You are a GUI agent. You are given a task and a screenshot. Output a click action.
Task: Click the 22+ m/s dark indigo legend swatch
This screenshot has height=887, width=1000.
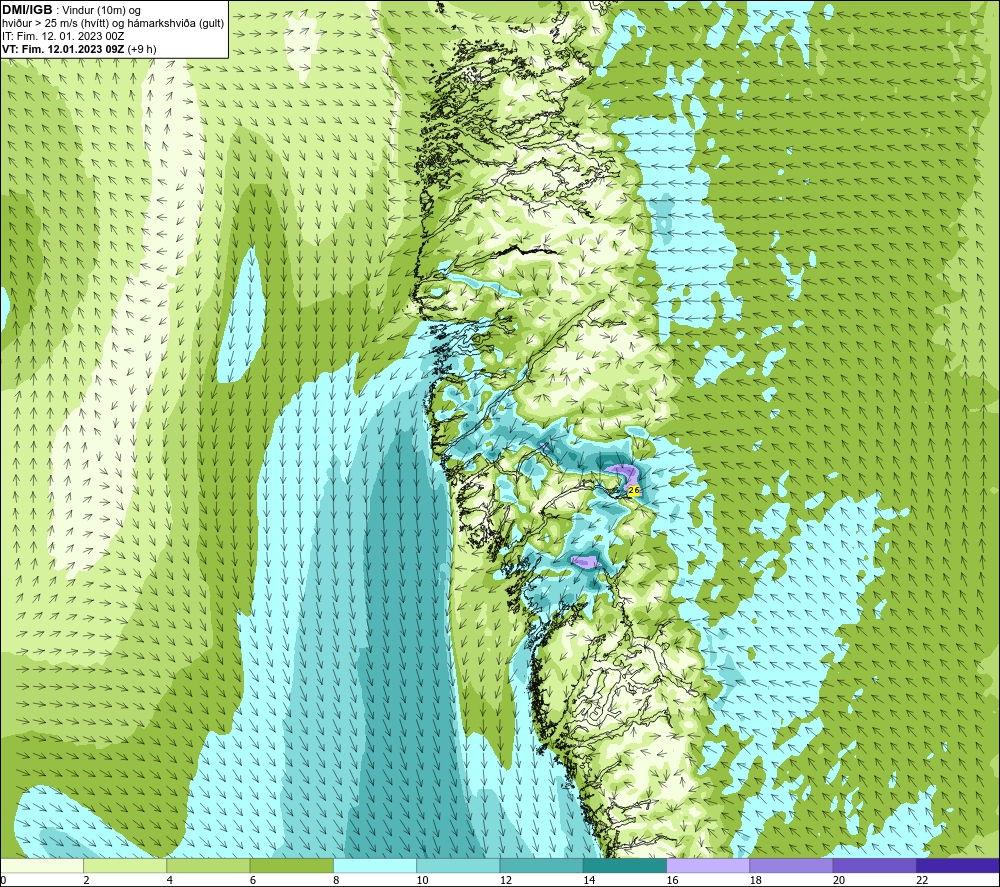tap(958, 865)
